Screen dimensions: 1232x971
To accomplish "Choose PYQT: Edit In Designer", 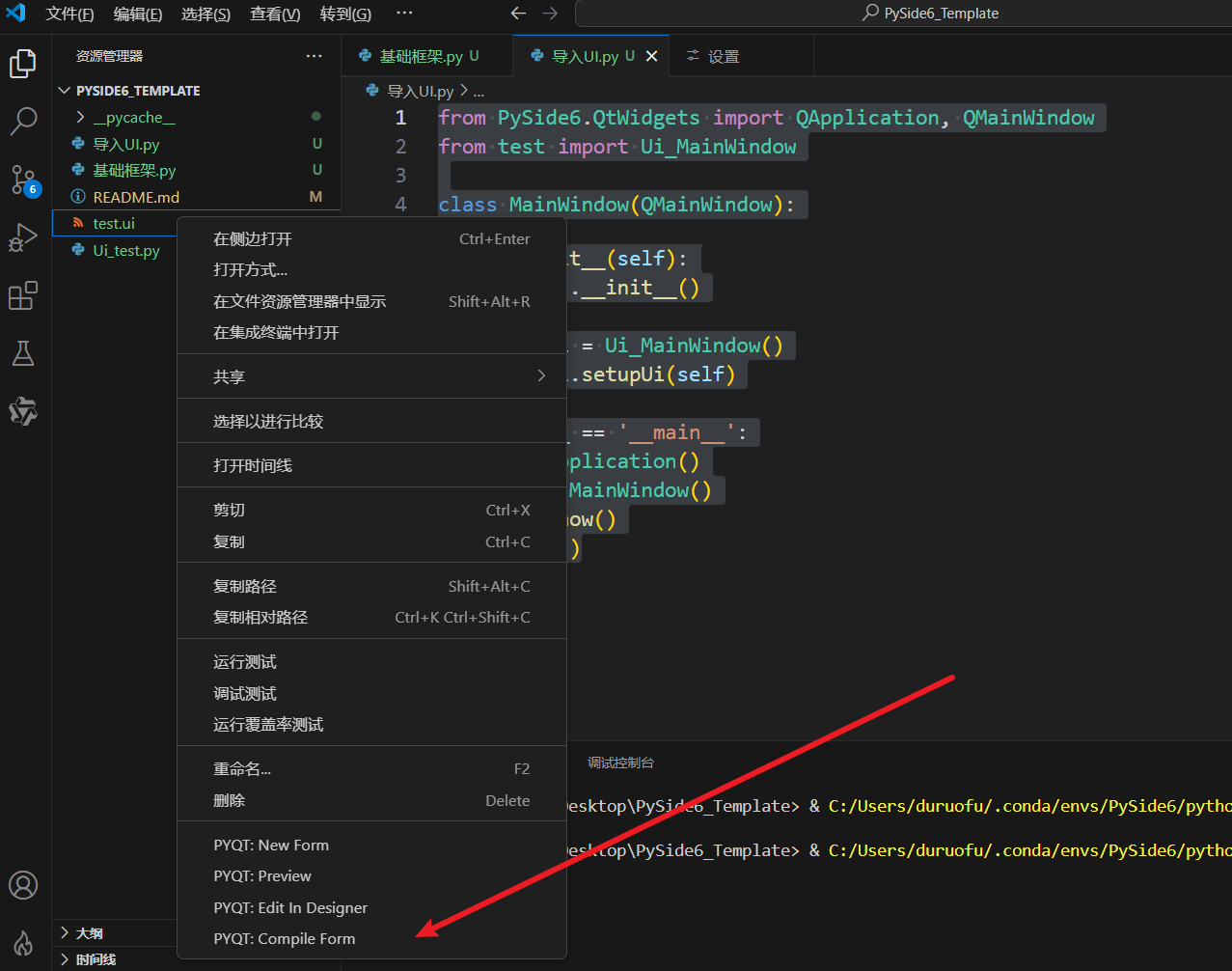I will [x=290, y=908].
